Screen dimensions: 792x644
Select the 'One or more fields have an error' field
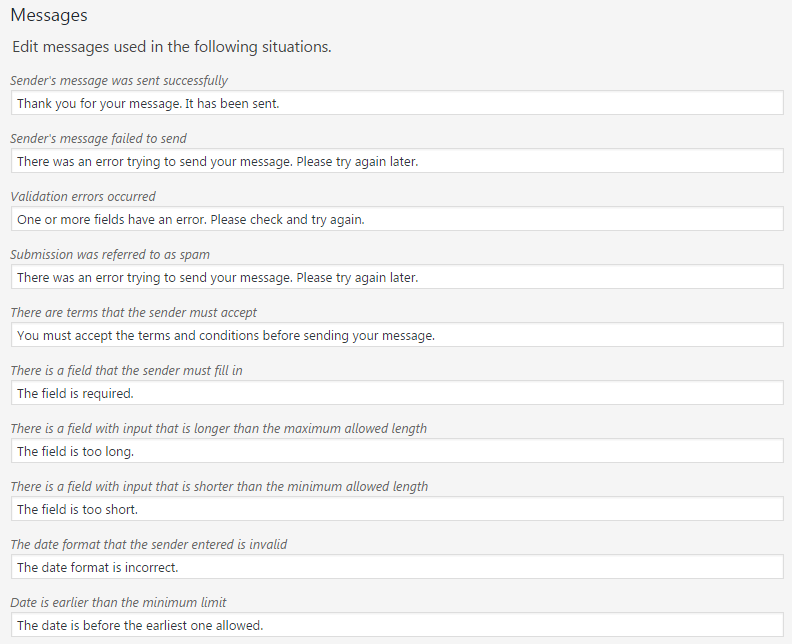coord(396,219)
